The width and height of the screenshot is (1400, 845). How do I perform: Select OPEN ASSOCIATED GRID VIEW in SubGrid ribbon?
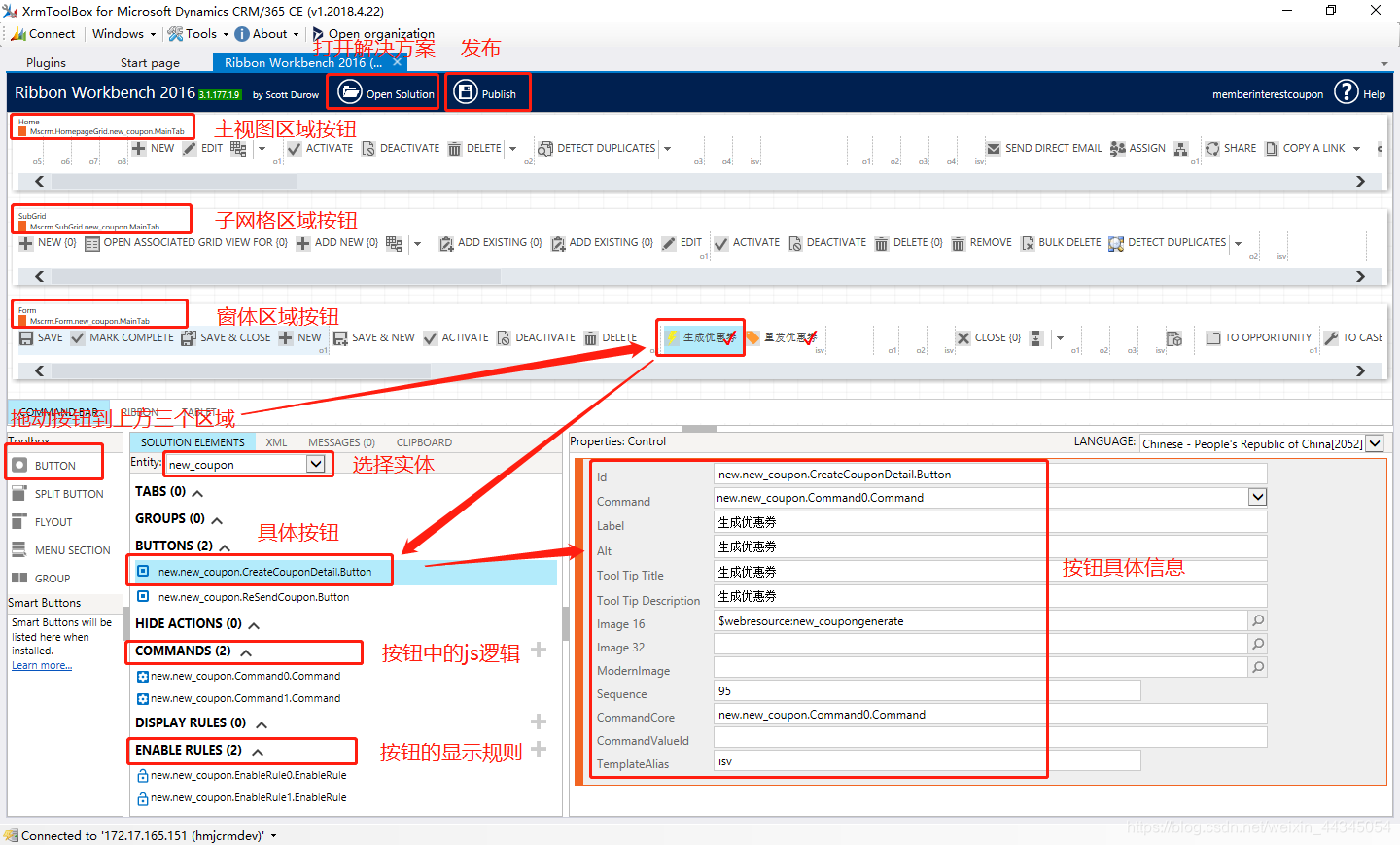(x=187, y=243)
